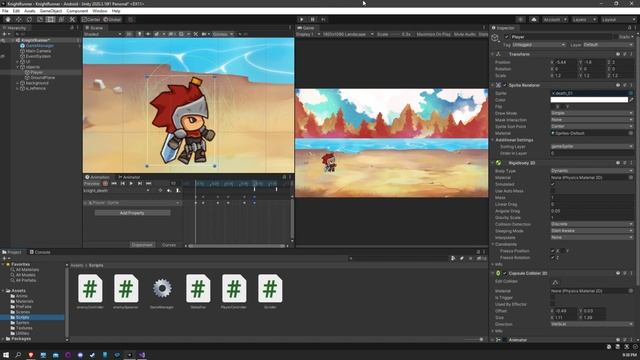The width and height of the screenshot is (640, 360).
Task: Select the Scale tool in toolbar
Action: (40, 20)
